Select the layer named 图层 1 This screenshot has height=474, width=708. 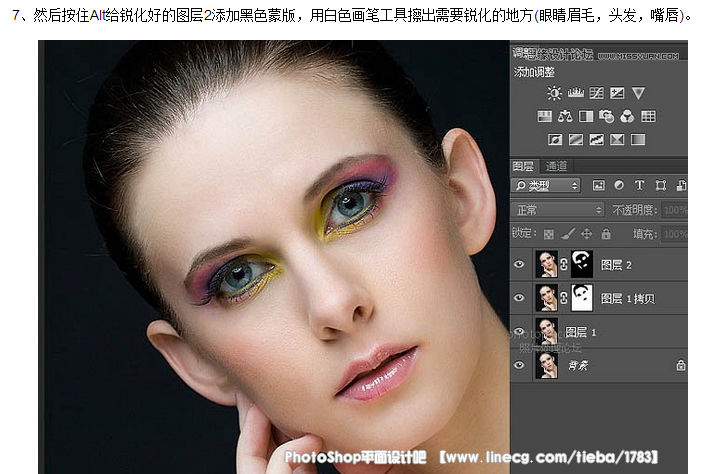581,332
